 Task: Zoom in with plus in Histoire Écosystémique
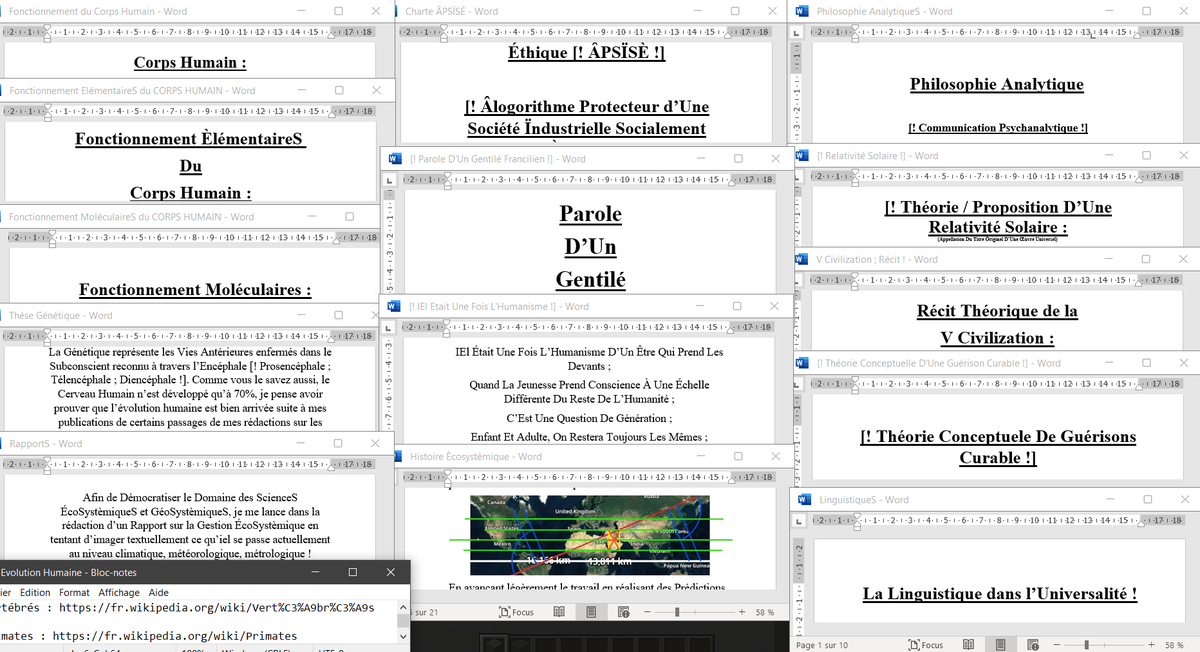point(742,612)
